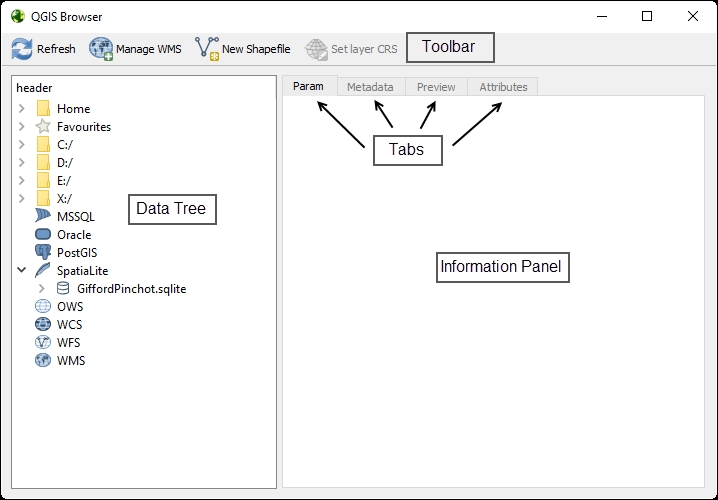Select the Home entry text
Screen dimensions: 718x500
coord(74,109)
